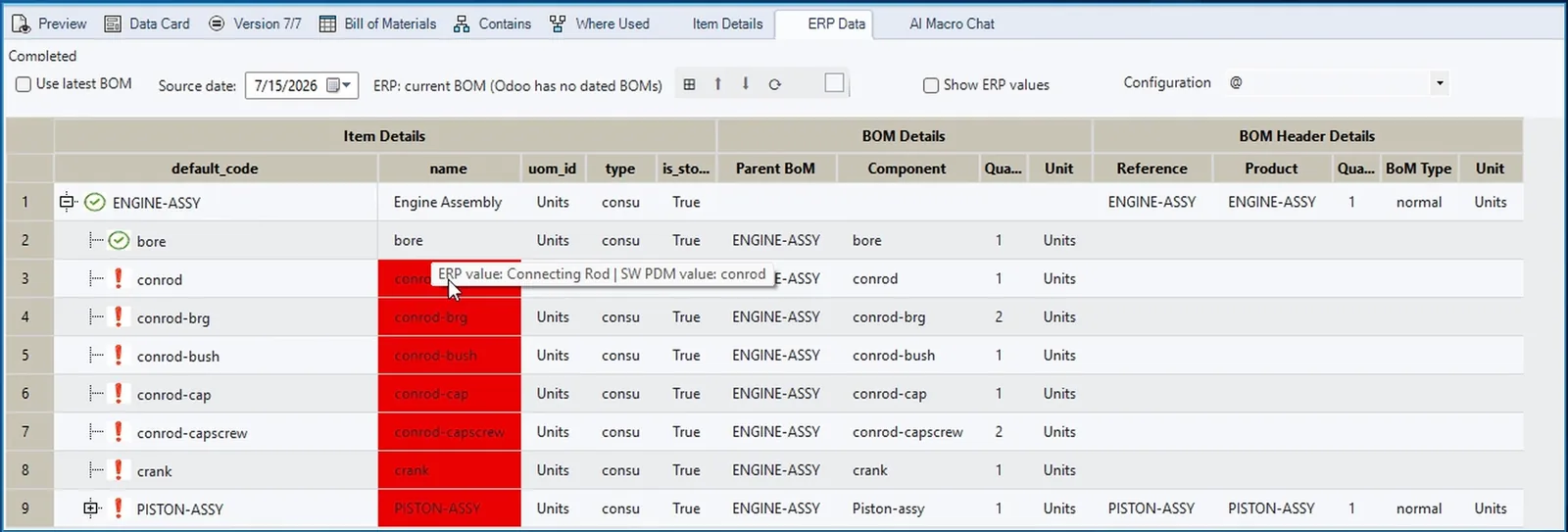Sort by the default_code column header

(x=215, y=169)
